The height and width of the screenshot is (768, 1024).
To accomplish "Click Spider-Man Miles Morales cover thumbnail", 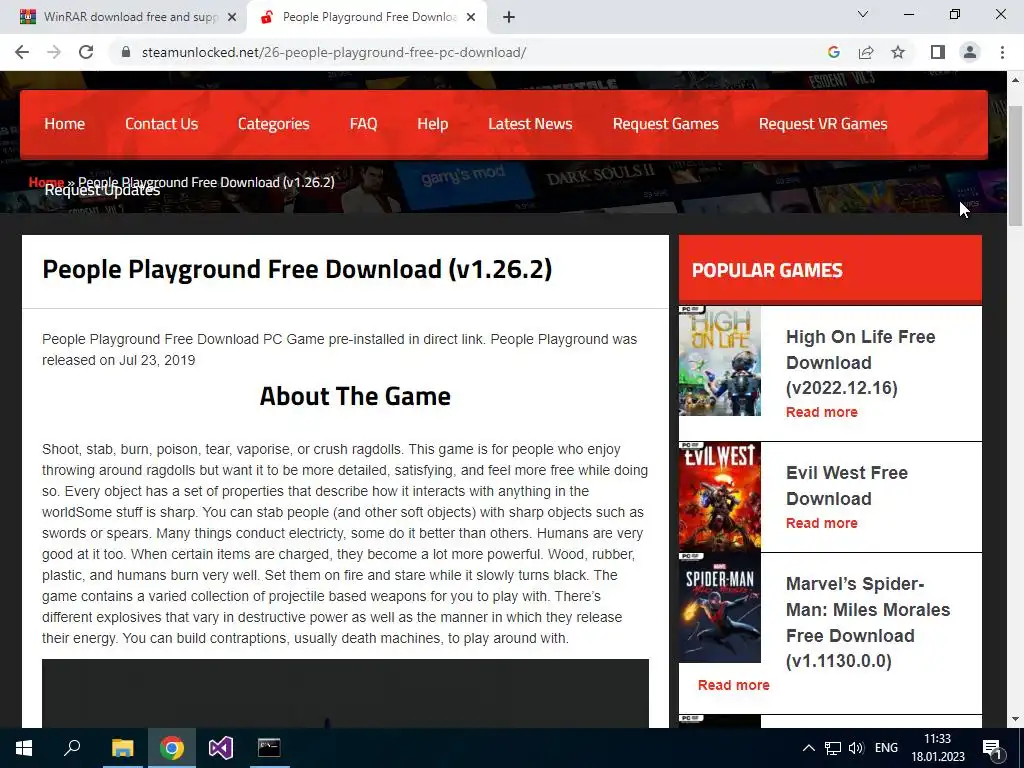I will coord(720,608).
